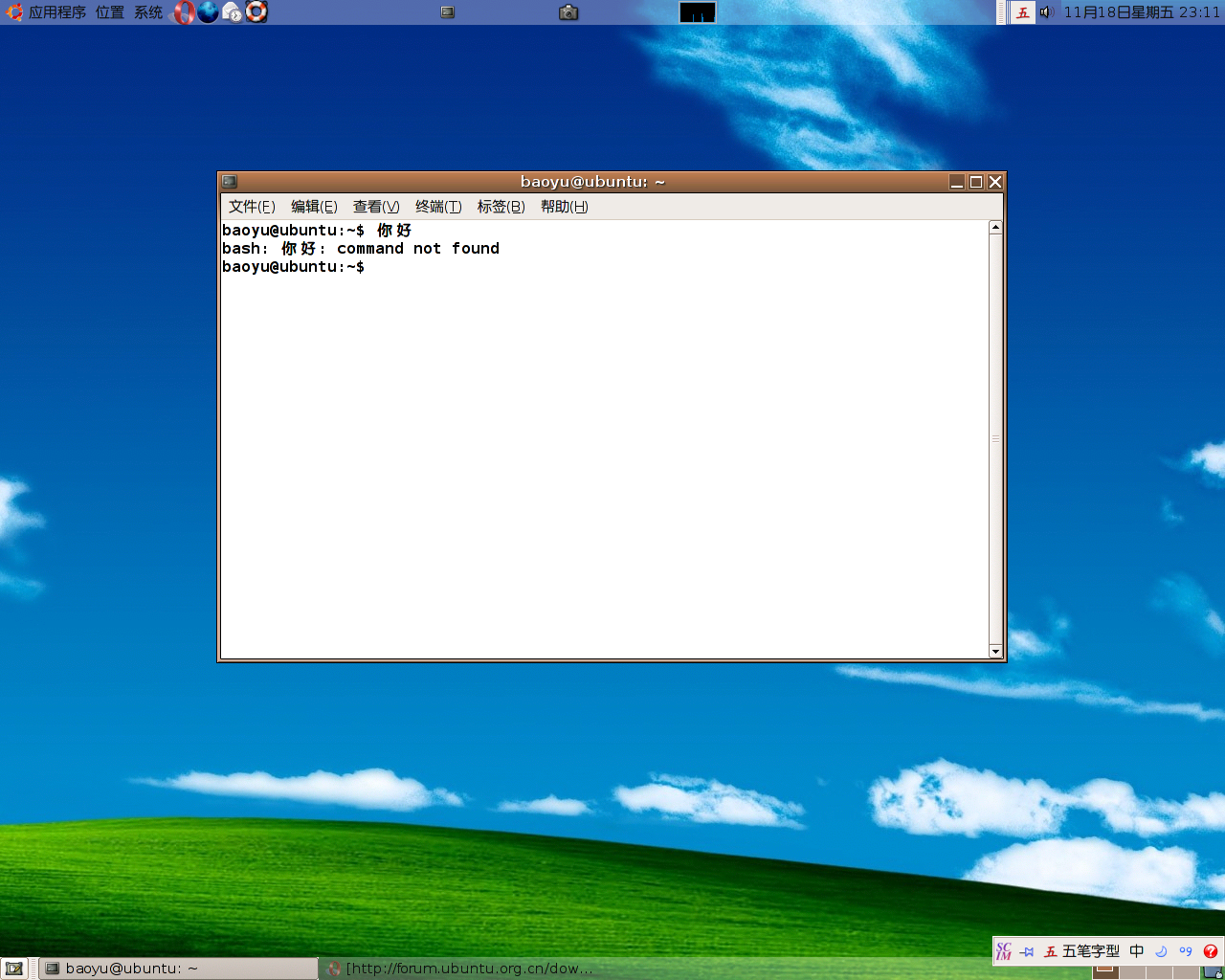Close the baoyu@ubuntu terminal window
This screenshot has width=1225, height=980.
point(995,182)
